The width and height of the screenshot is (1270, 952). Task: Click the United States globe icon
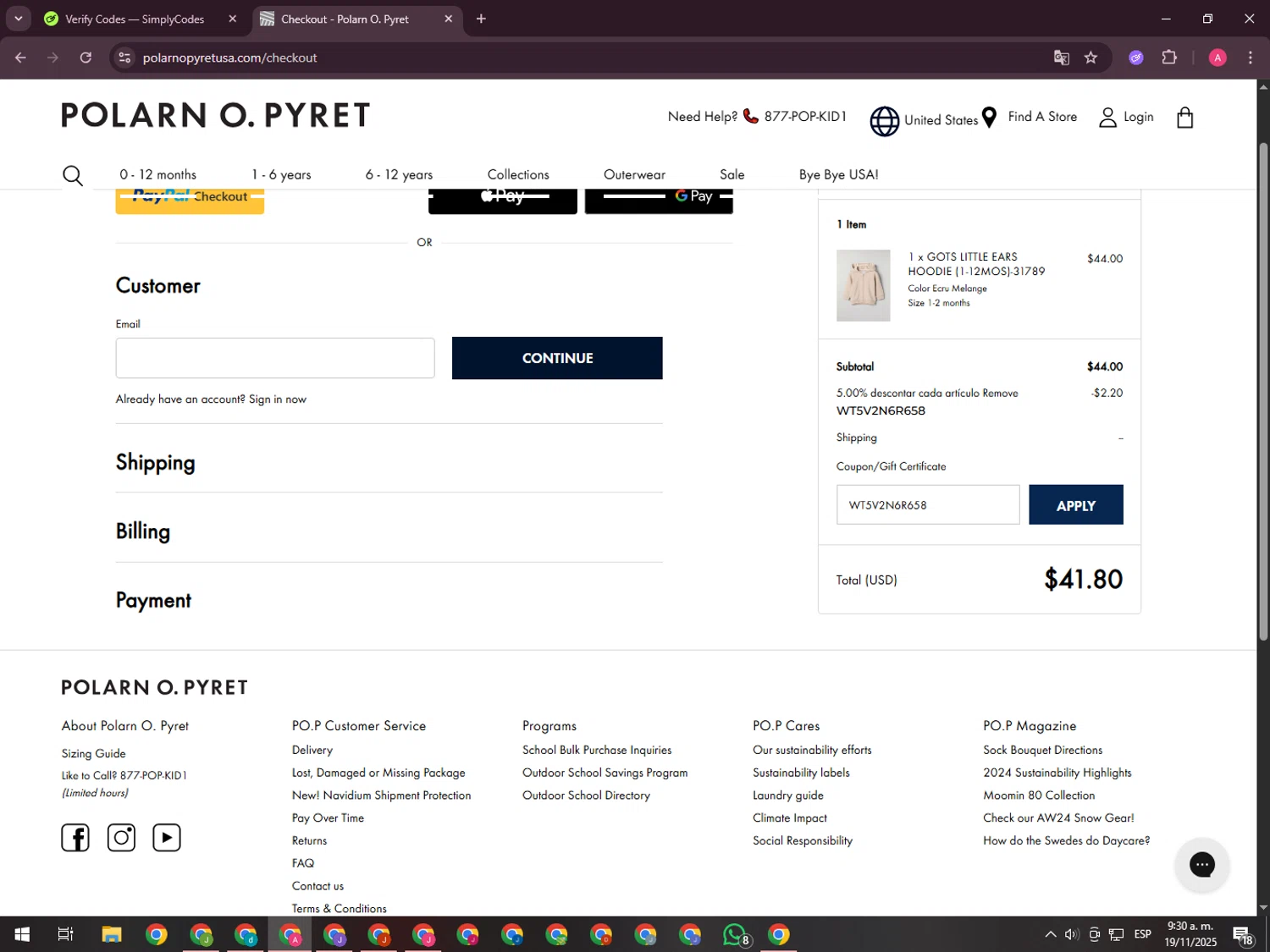pyautogui.click(x=885, y=121)
